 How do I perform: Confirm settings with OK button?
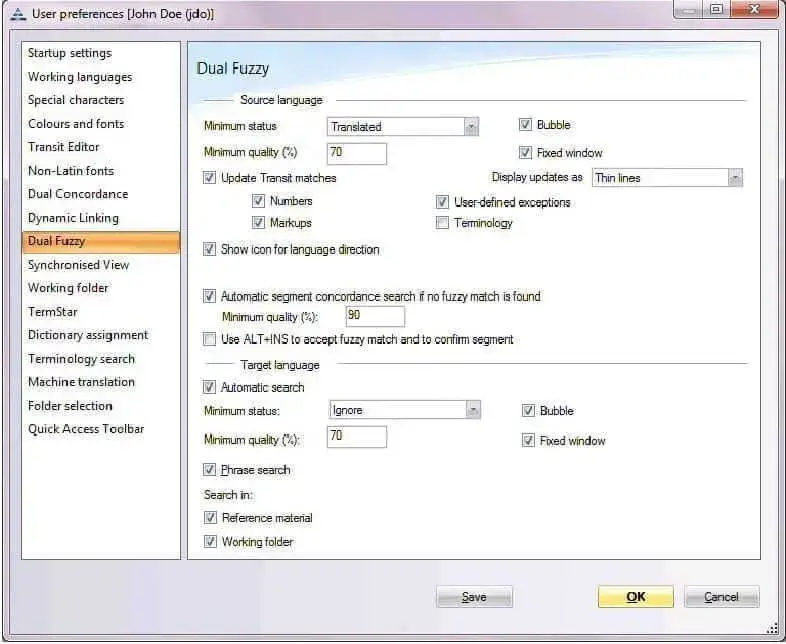coord(636,597)
